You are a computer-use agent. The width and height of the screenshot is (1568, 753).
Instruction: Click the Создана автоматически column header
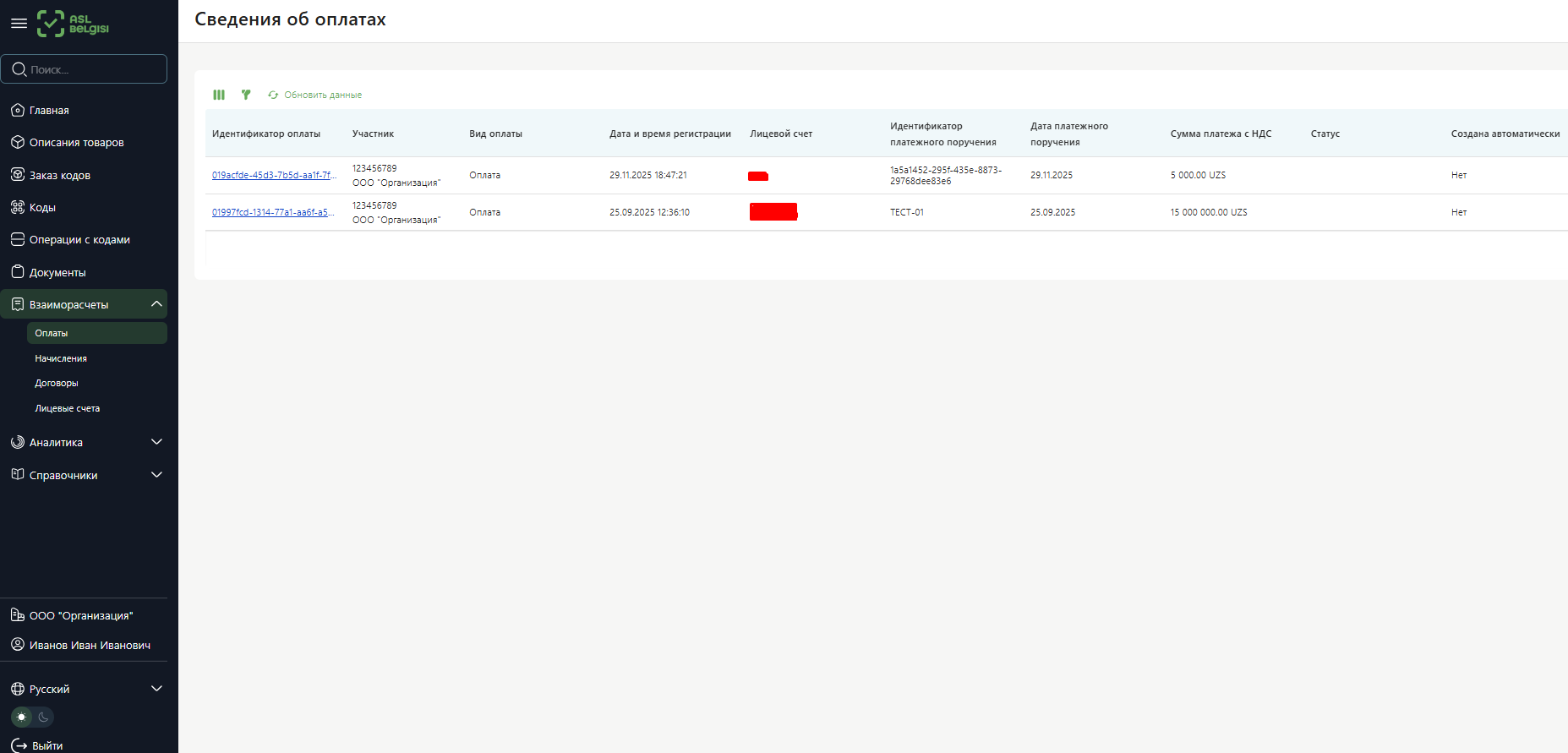(x=1505, y=134)
